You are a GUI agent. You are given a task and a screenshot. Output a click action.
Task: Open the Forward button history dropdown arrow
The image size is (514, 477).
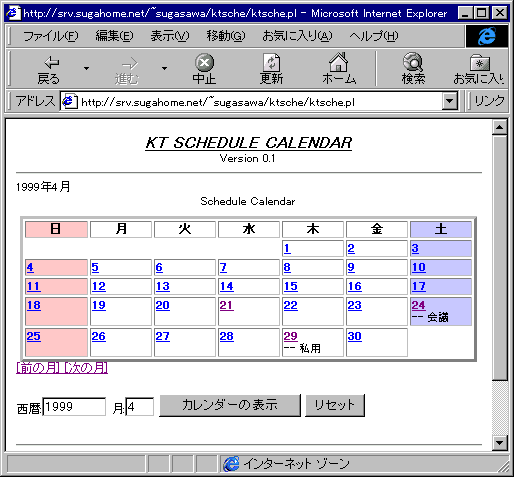(164, 68)
